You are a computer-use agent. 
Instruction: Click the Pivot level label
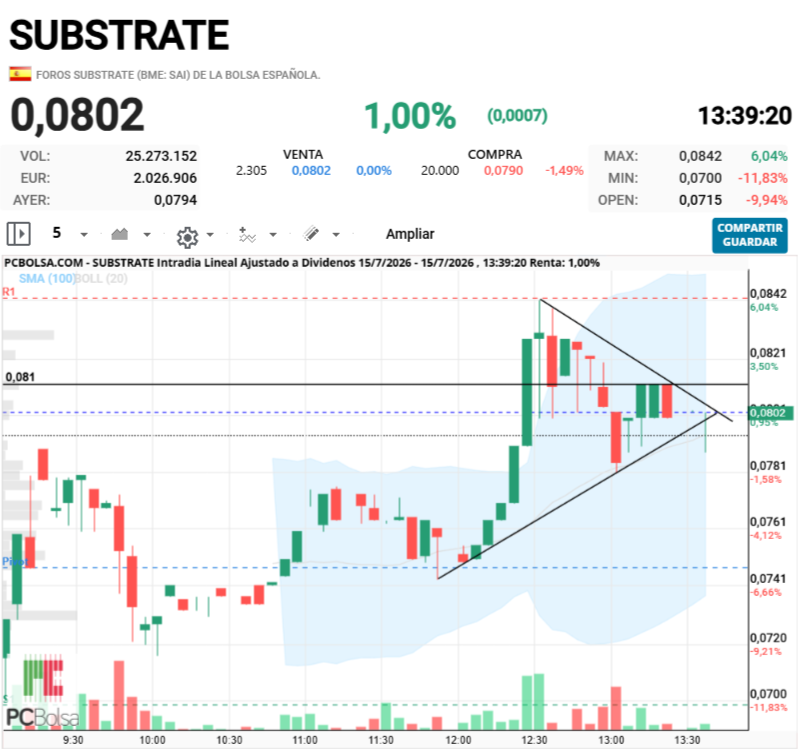(14, 562)
